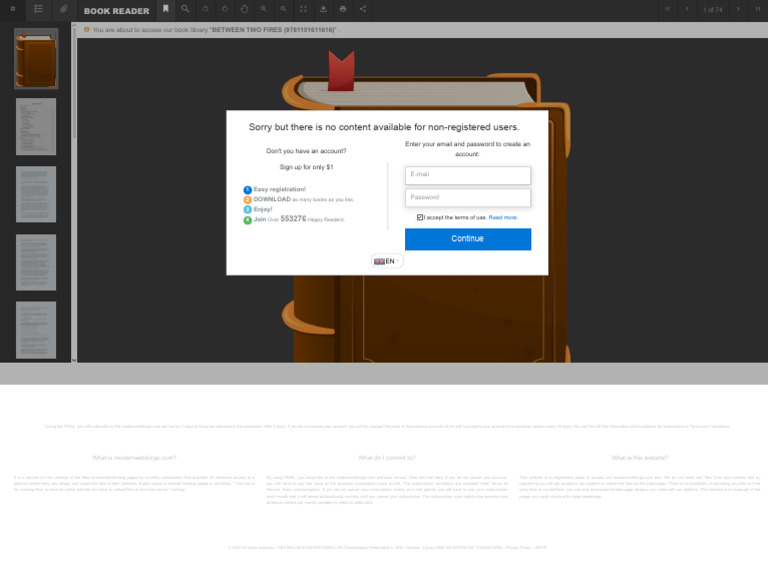Click the Continue button
The width and height of the screenshot is (768, 570).
pos(468,239)
